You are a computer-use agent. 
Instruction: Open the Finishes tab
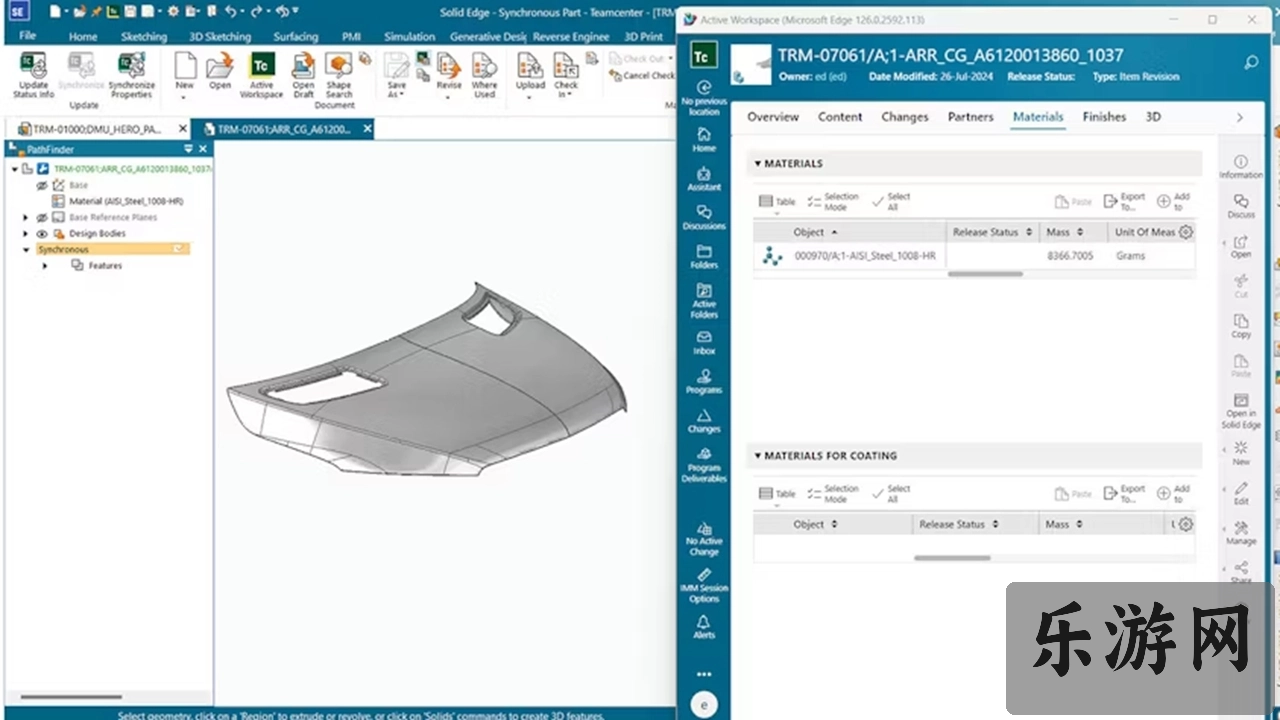click(1104, 117)
